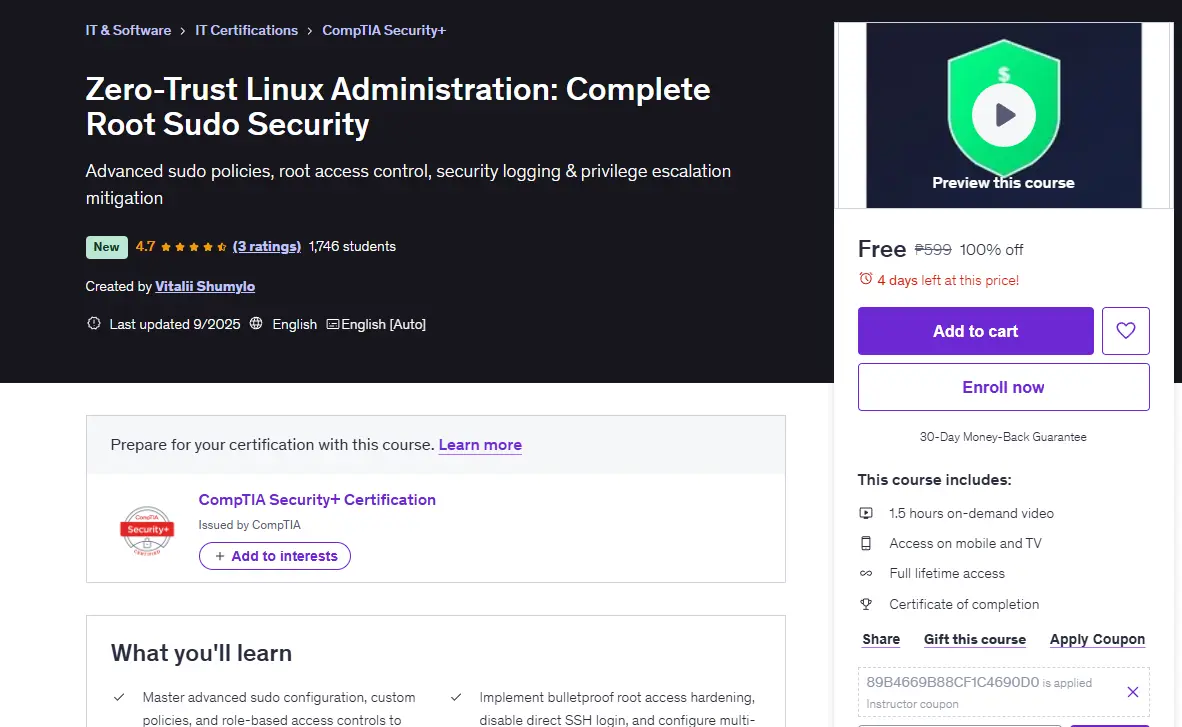The width and height of the screenshot is (1182, 727).
Task: Click the closed captions icon by English [Auto]
Action: pos(332,324)
